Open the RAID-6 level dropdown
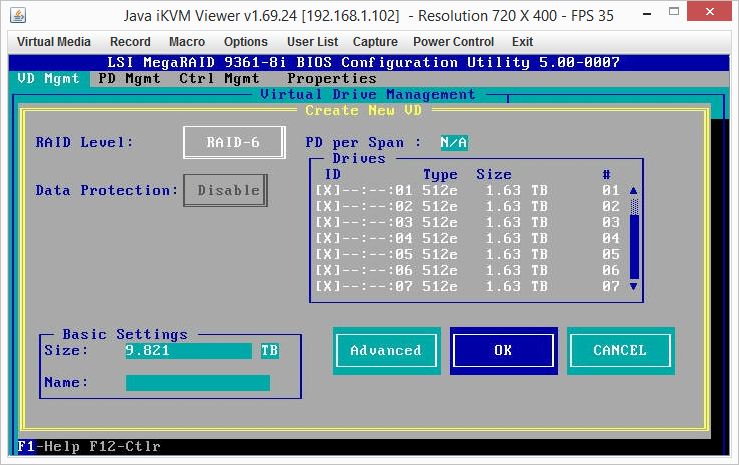The height and width of the screenshot is (465, 739). [x=234, y=142]
